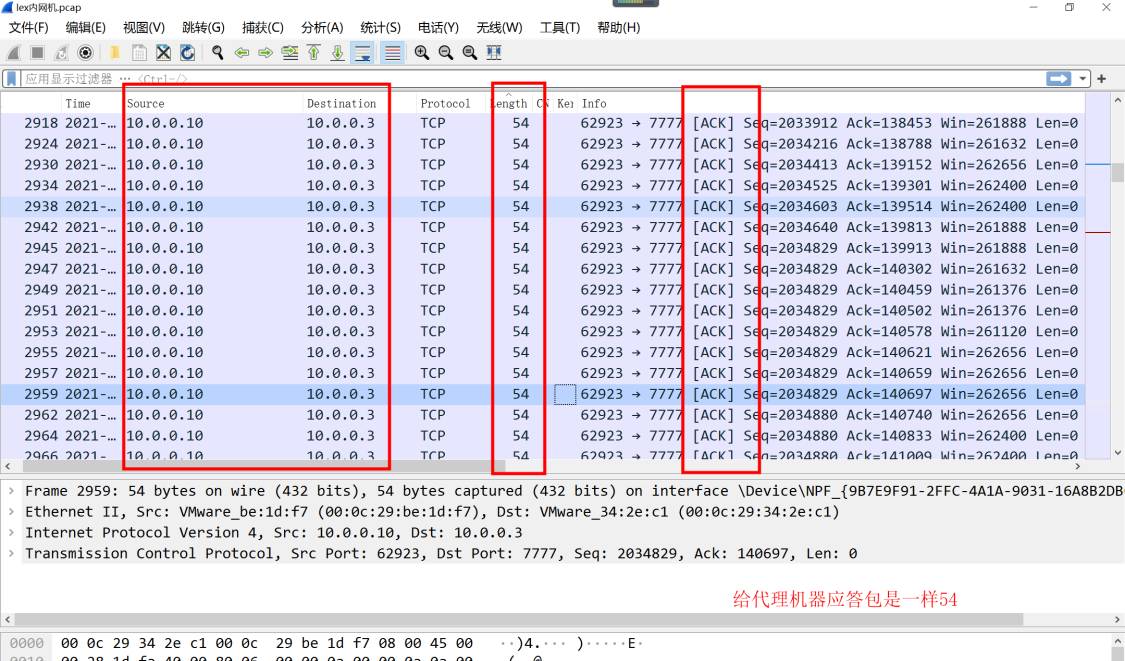Sort by the Length column header

[x=509, y=103]
